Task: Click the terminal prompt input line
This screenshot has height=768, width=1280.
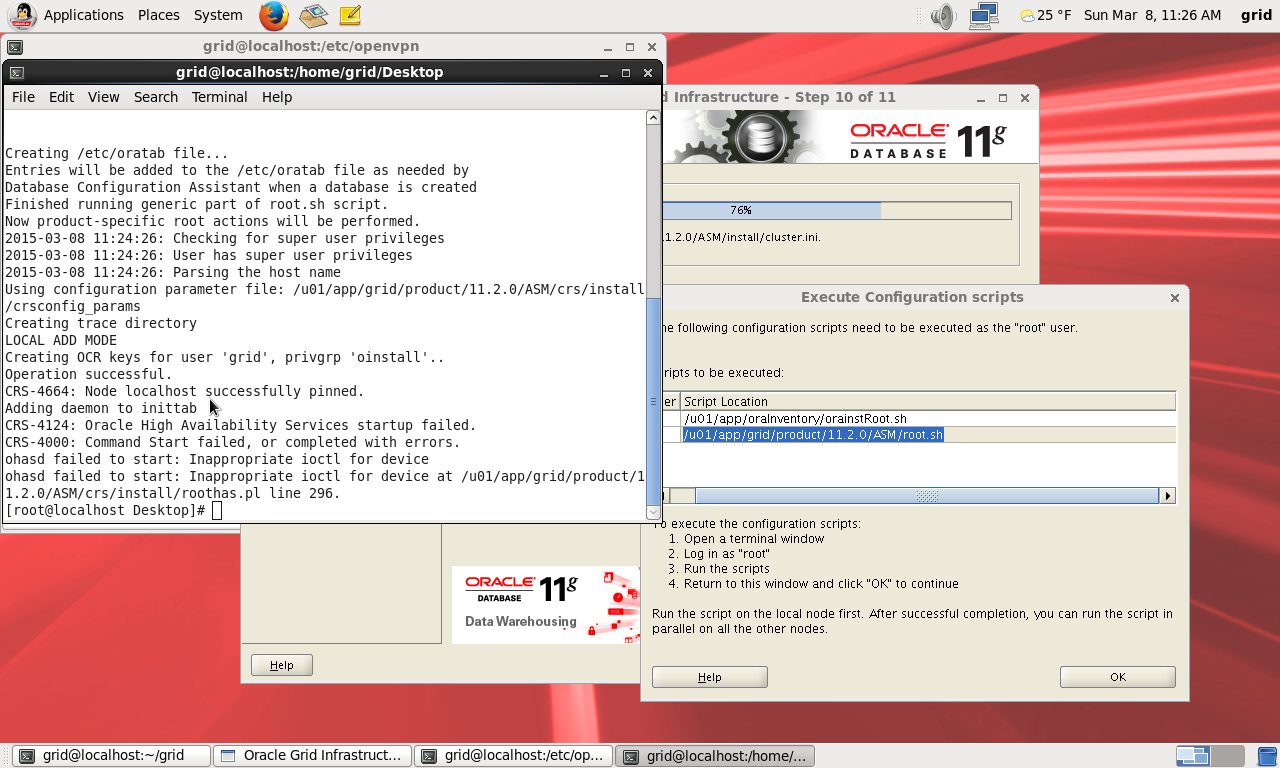Action: pos(325,510)
